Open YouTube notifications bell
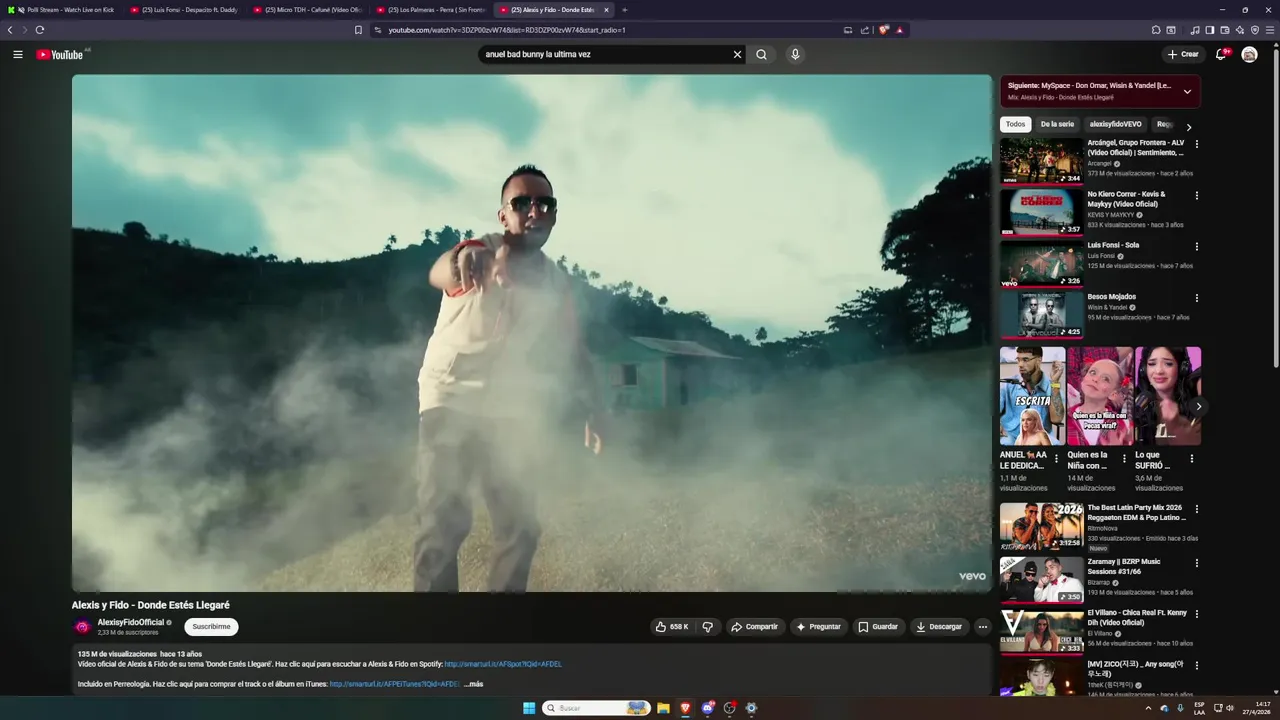 1221,54
